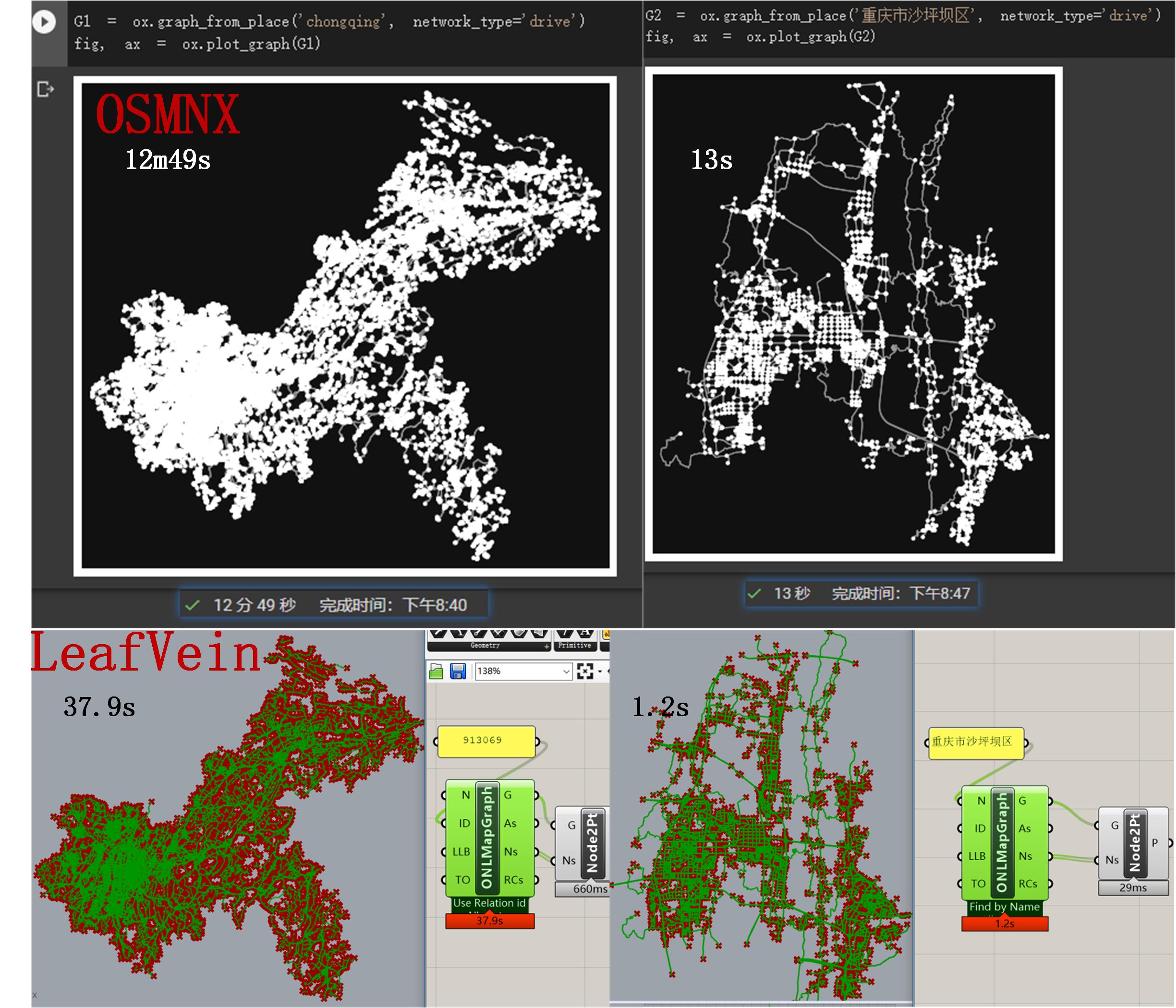Image resolution: width=1176 pixels, height=1008 pixels.
Task: Expand the Geometry panel plus sign
Action: click(x=546, y=646)
